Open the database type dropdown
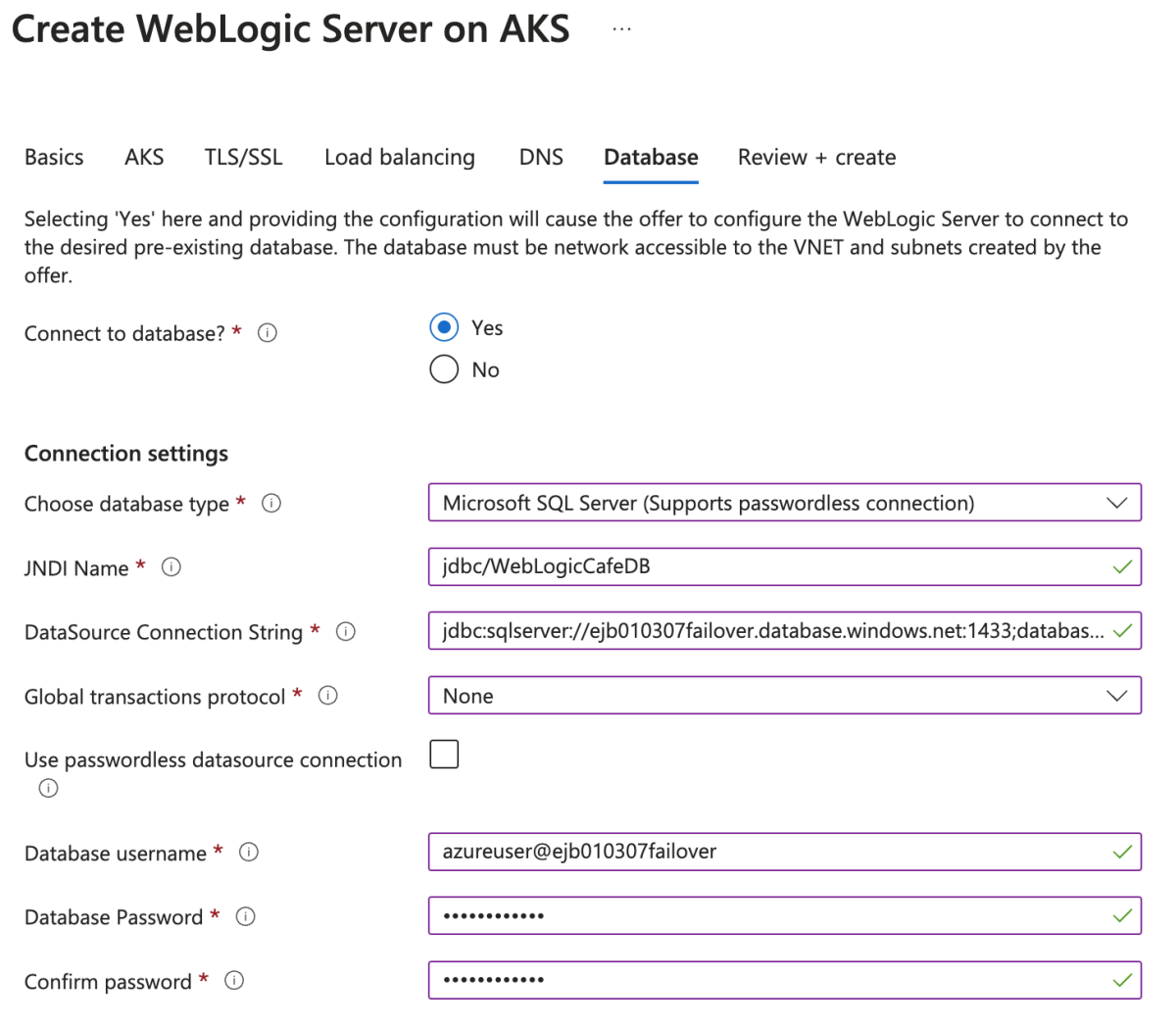Viewport: 1176px width, 1027px height. [x=784, y=503]
